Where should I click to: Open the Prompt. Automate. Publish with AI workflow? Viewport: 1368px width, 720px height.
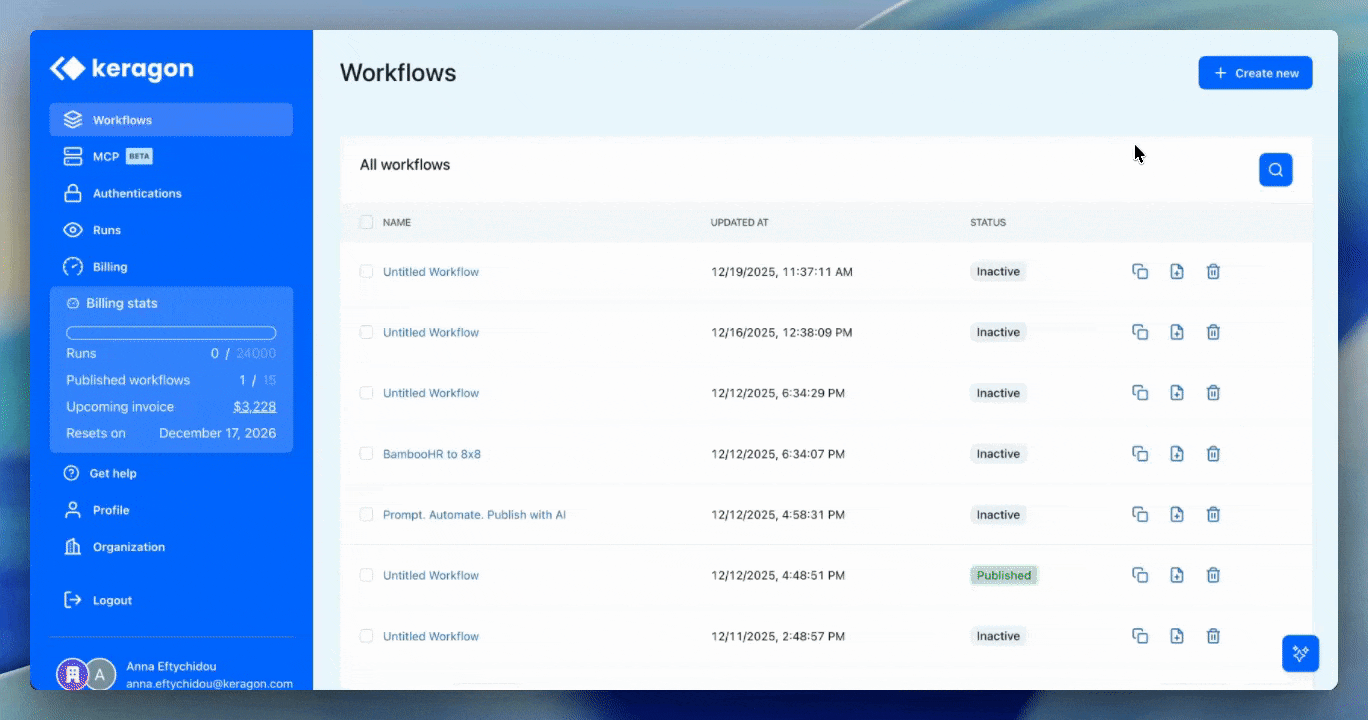tap(474, 514)
